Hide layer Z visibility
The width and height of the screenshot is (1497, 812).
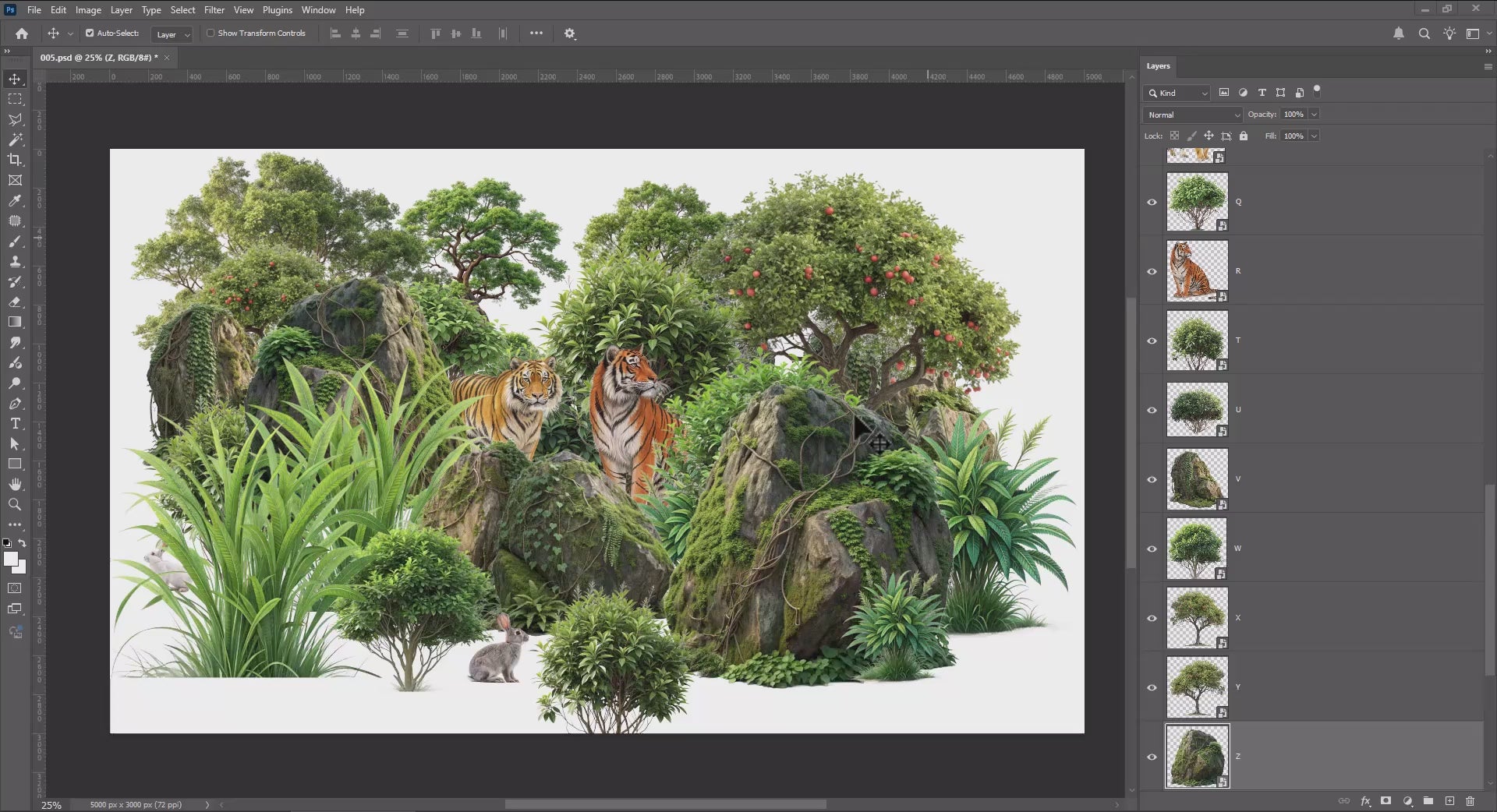tap(1152, 757)
